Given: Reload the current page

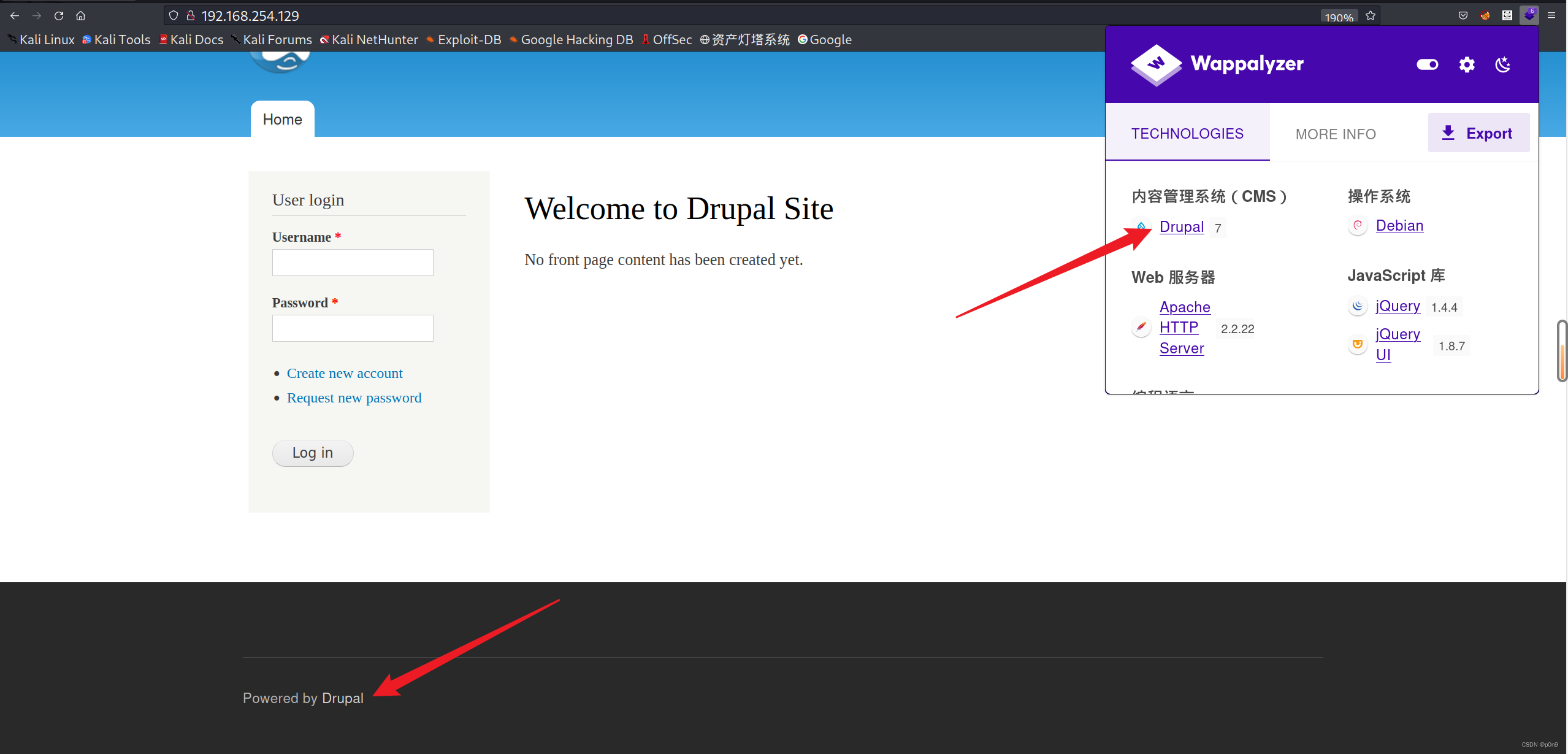Looking at the screenshot, I should tap(59, 16).
